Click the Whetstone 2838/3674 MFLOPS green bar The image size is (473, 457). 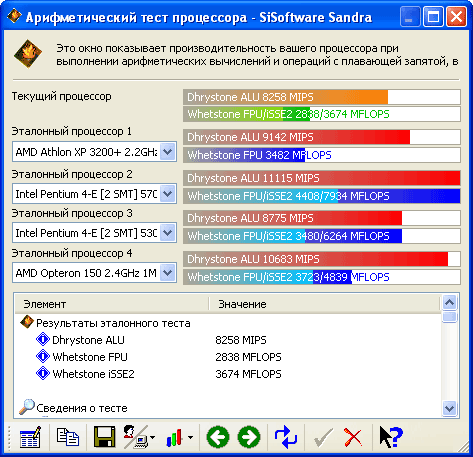(x=322, y=114)
